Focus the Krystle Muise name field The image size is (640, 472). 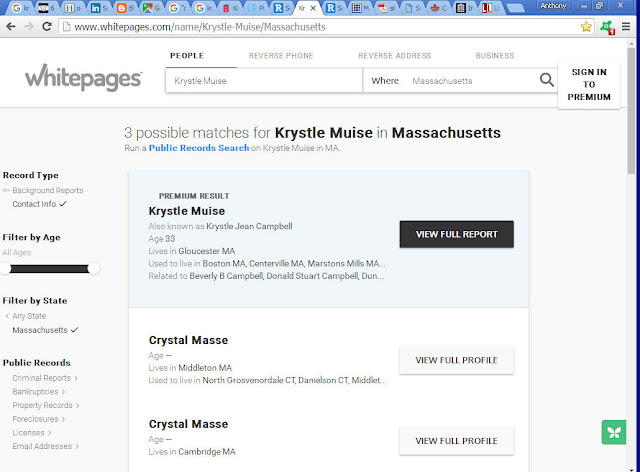pyautogui.click(x=264, y=80)
